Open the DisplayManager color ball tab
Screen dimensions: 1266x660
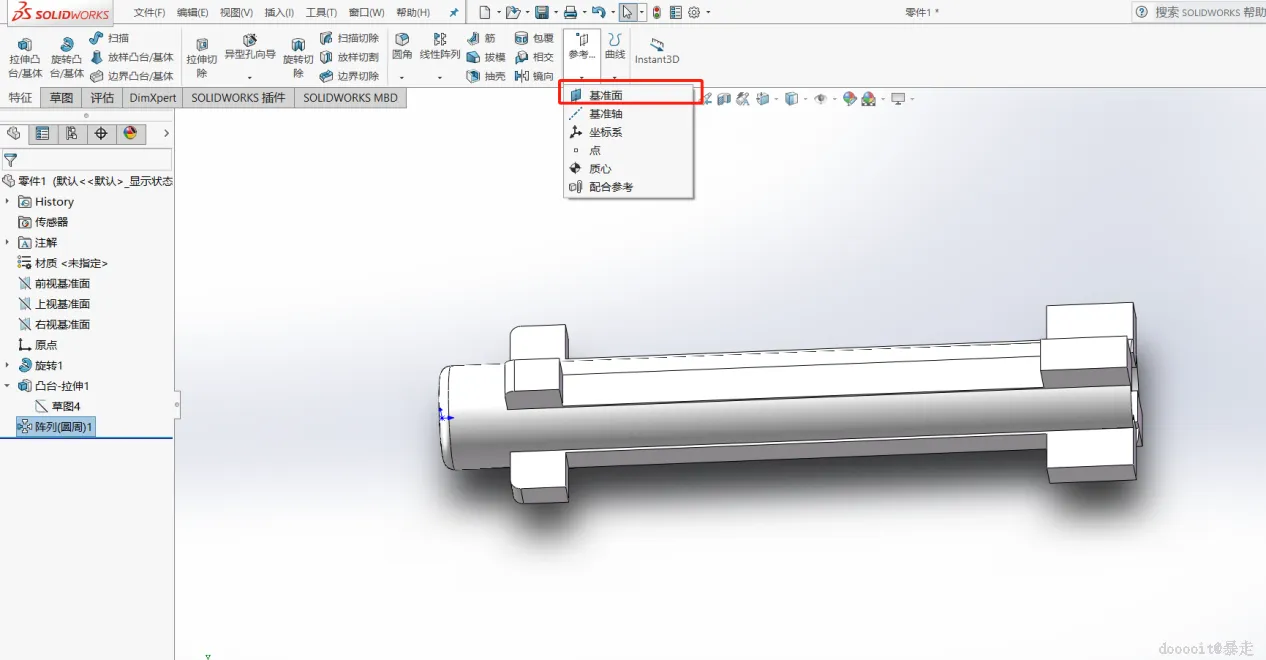point(130,133)
